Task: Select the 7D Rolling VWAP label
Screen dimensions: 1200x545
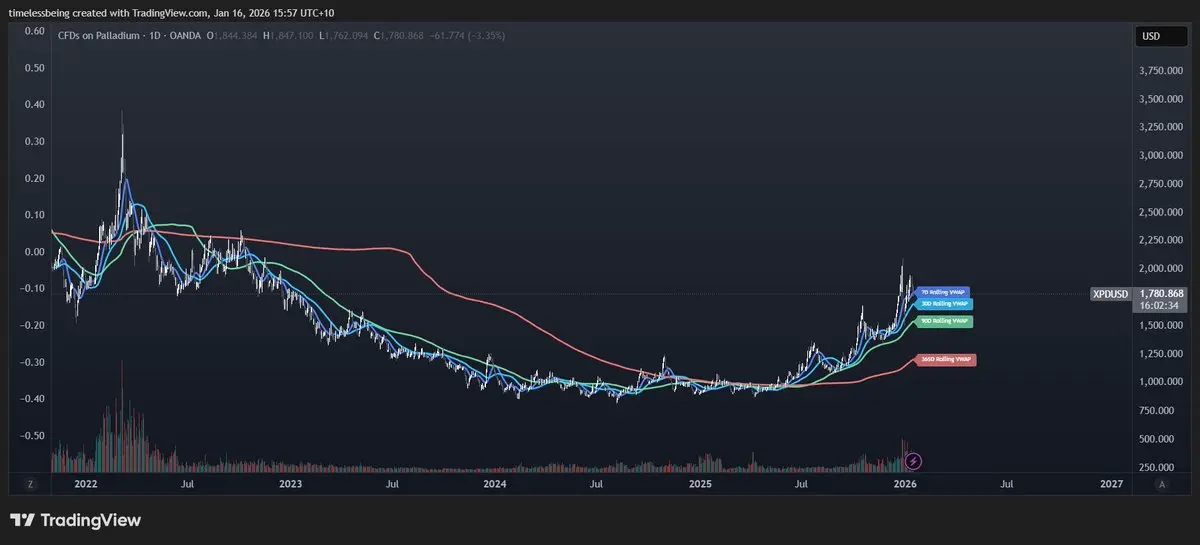Action: click(x=944, y=292)
